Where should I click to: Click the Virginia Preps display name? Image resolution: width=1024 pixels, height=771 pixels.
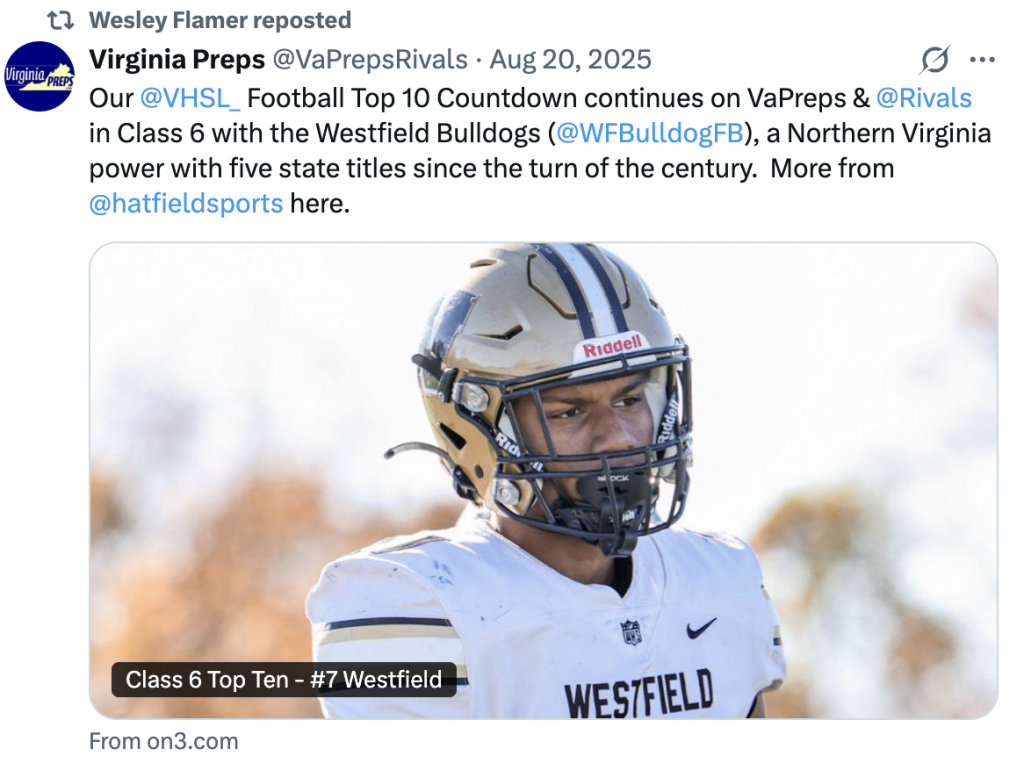pos(177,60)
